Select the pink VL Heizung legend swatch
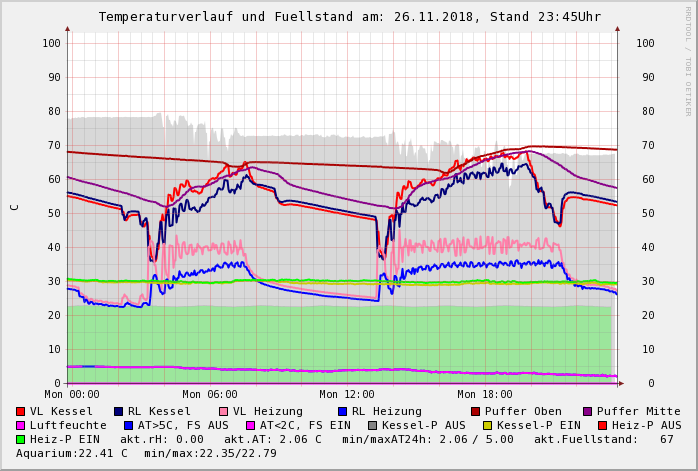Image resolution: width=698 pixels, height=471 pixels. click(223, 411)
